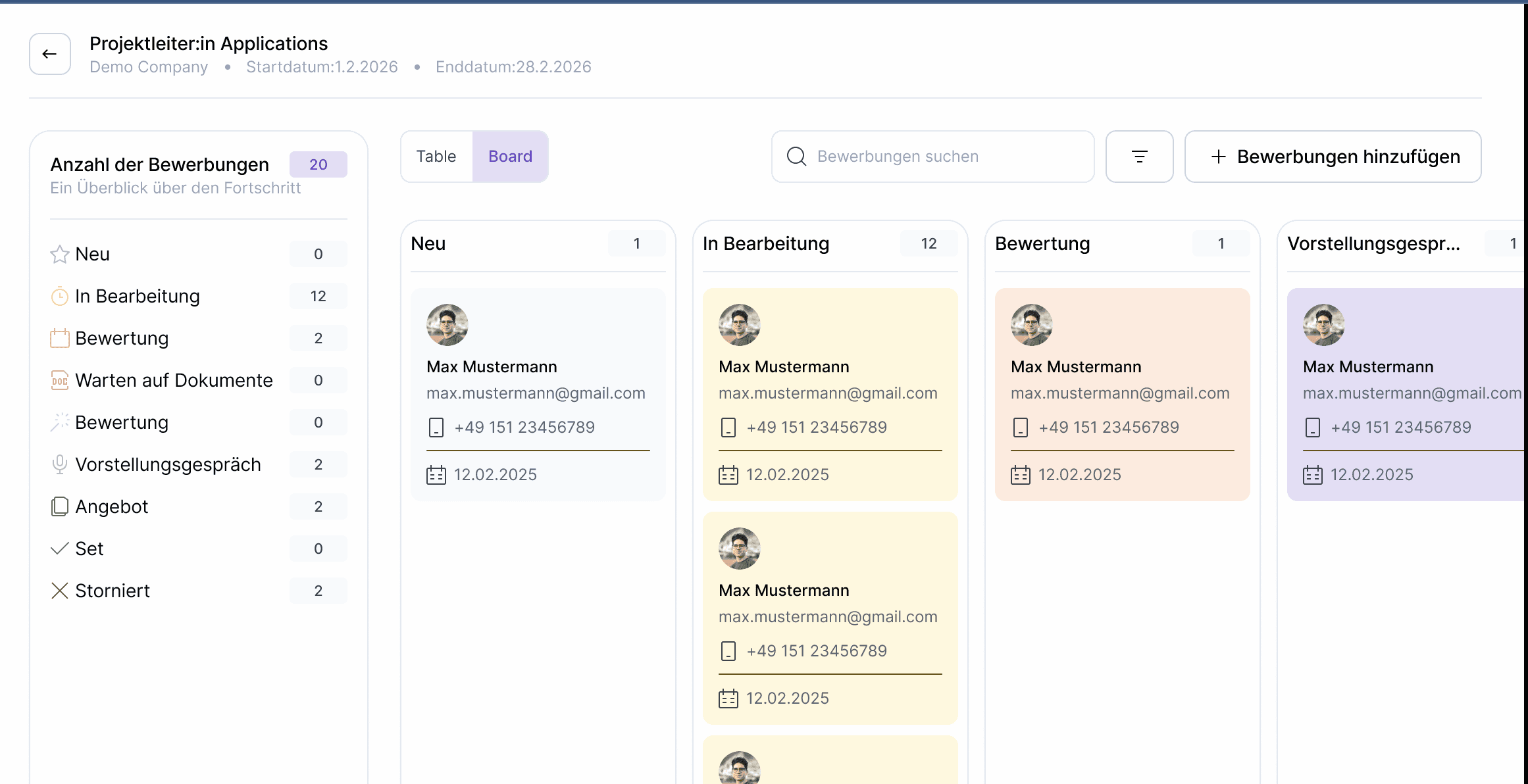Click the total applications count badge 20
Viewport: 1528px width, 784px height.
pos(318,164)
